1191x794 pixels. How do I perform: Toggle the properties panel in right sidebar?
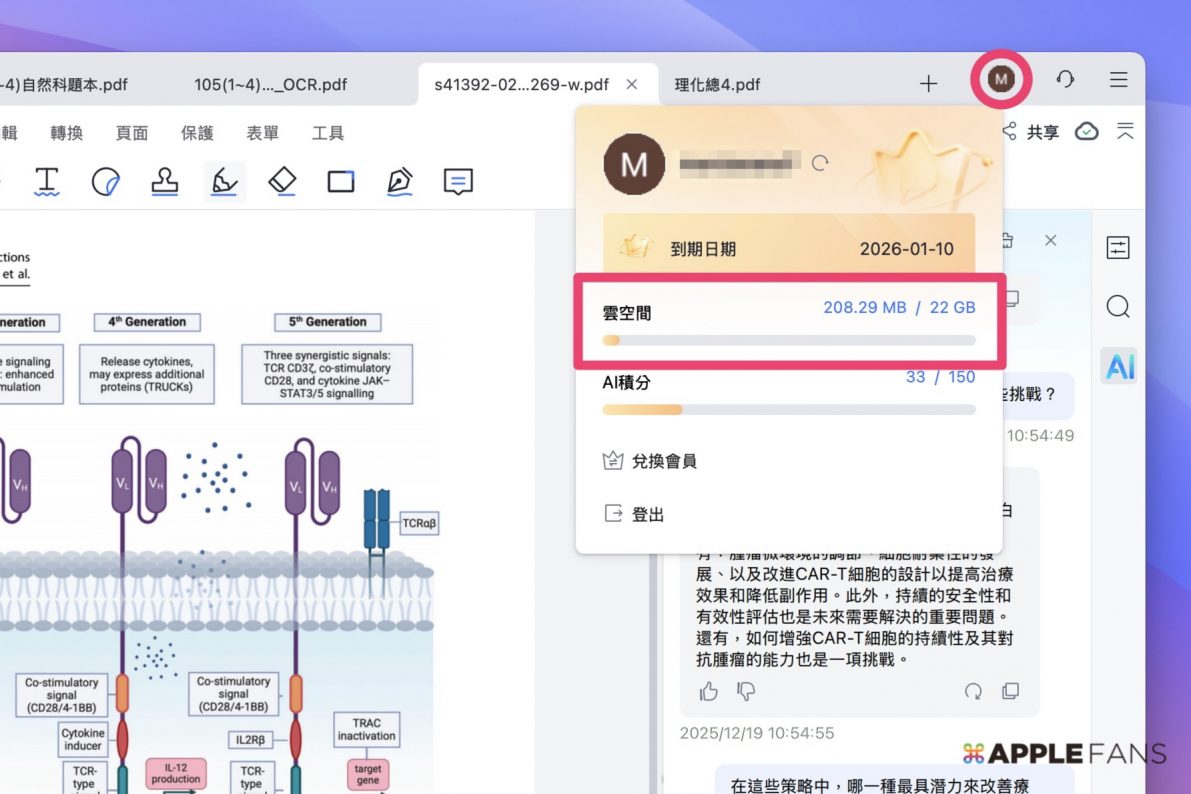click(x=1118, y=247)
